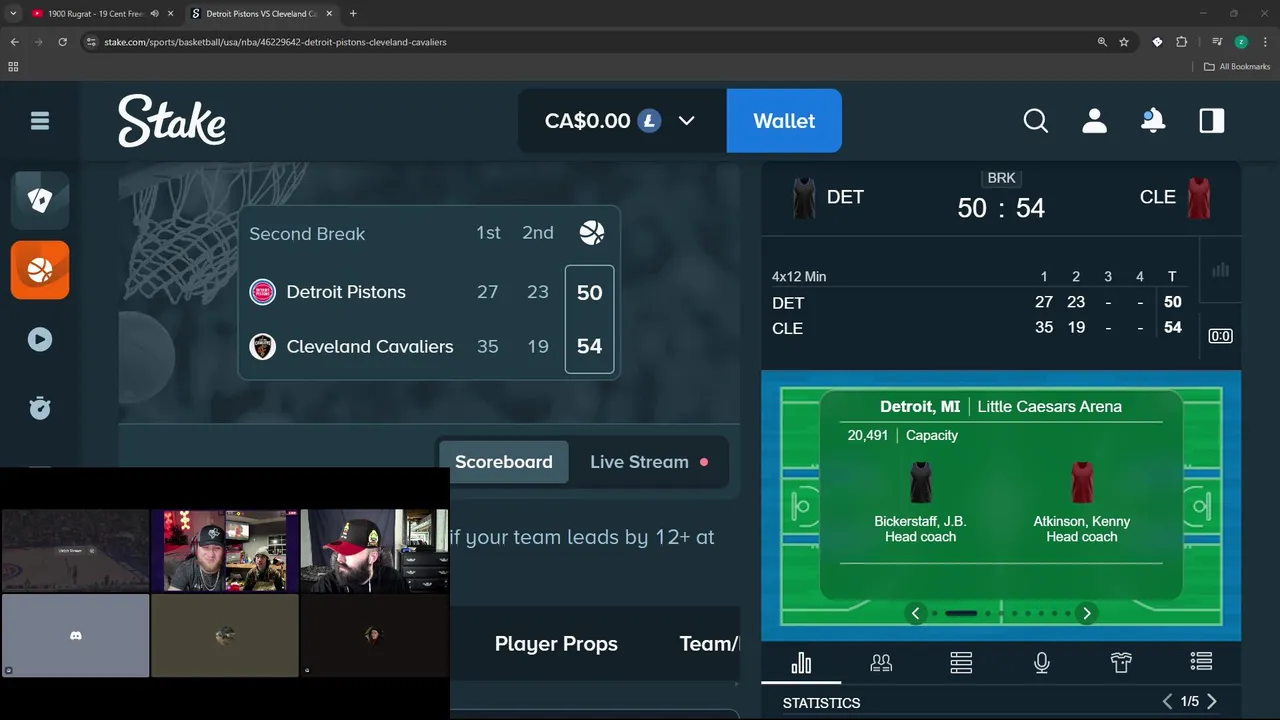Image resolution: width=1280 pixels, height=720 pixels.
Task: Click the basketball stream video tile
Action: click(75, 551)
